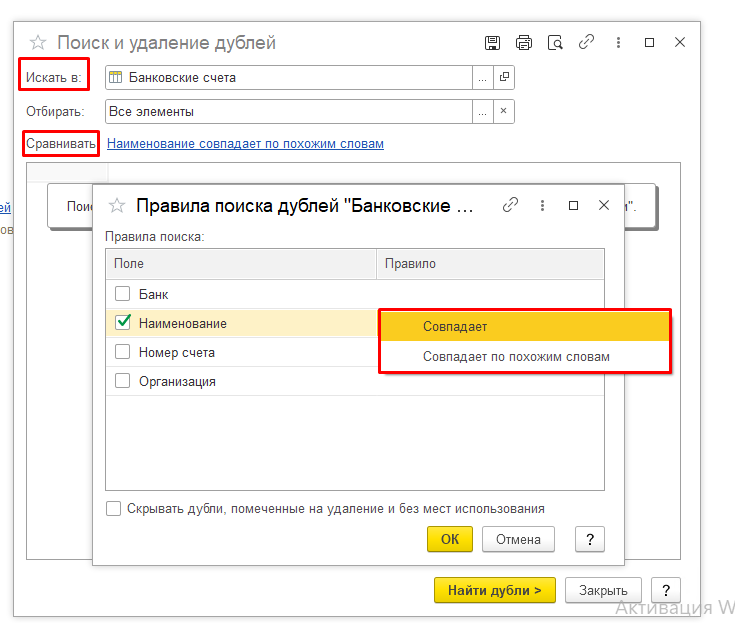Viewport: 735px width, 623px height.
Task: Choose Совпадает rule from the list
Action: [455, 326]
